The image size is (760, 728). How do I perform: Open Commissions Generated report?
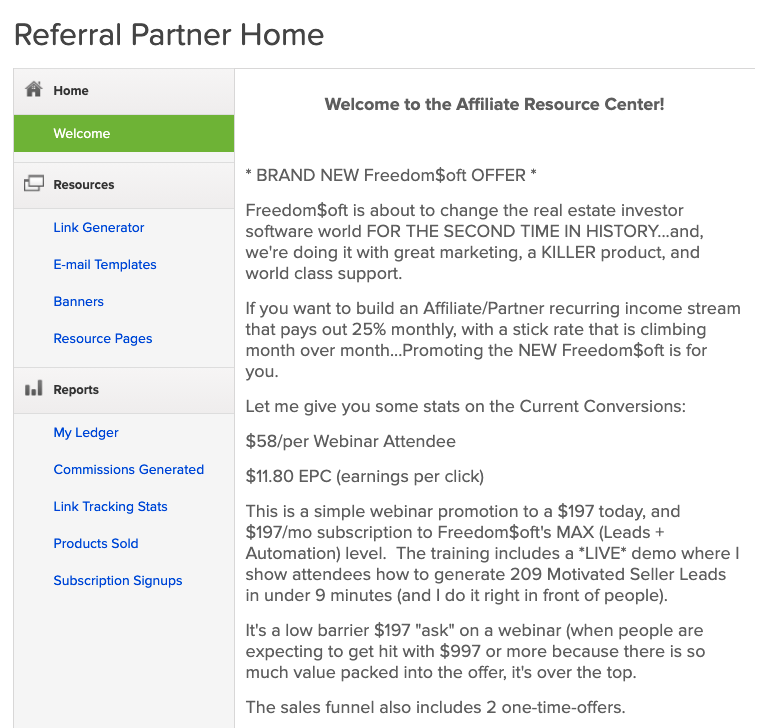[129, 469]
